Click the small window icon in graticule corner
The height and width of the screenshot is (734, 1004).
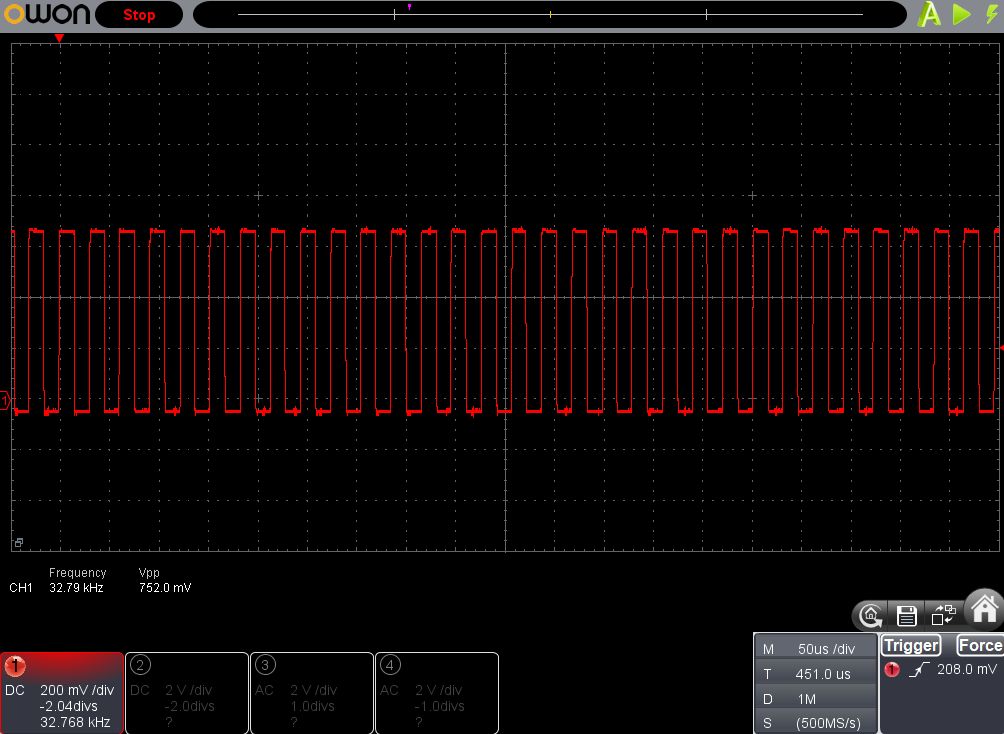[19, 542]
